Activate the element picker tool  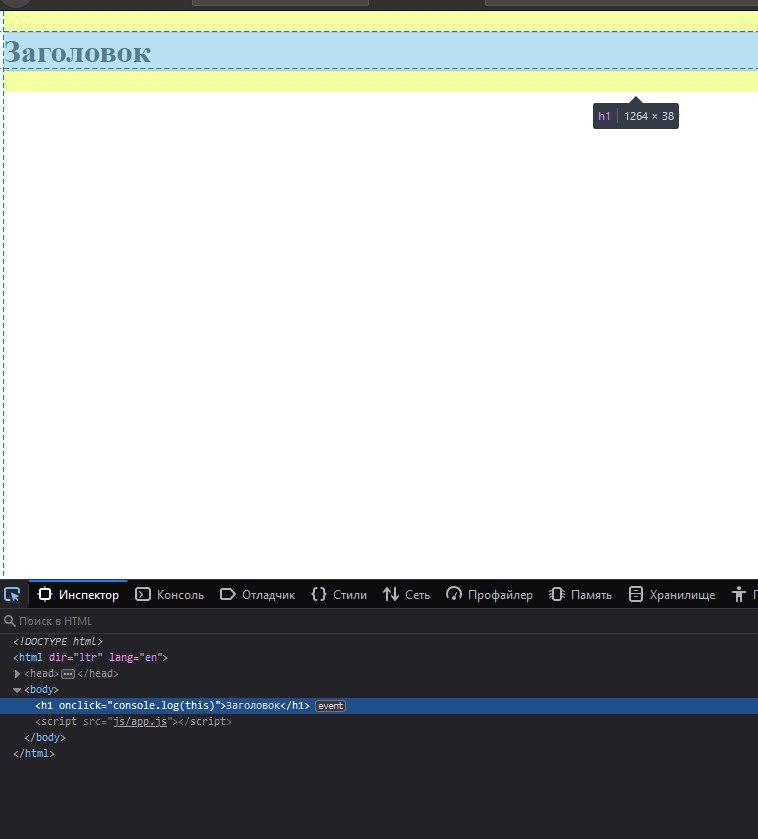(12, 594)
